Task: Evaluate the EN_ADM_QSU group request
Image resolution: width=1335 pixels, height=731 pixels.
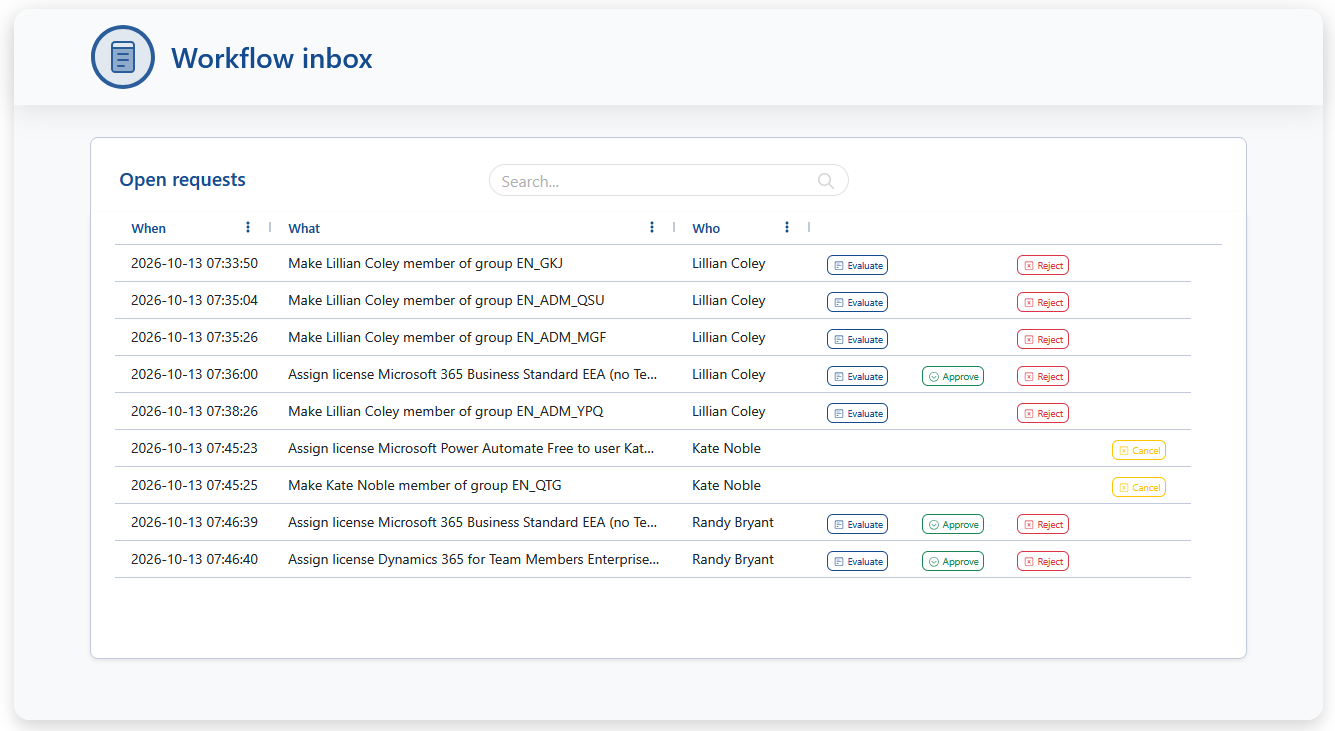Action: [x=857, y=302]
